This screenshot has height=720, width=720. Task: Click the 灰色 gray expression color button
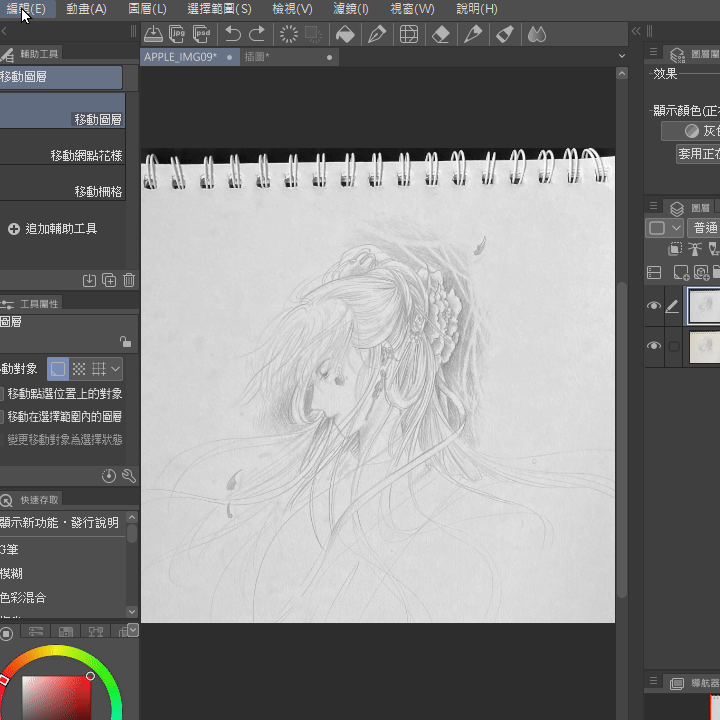pos(691,131)
